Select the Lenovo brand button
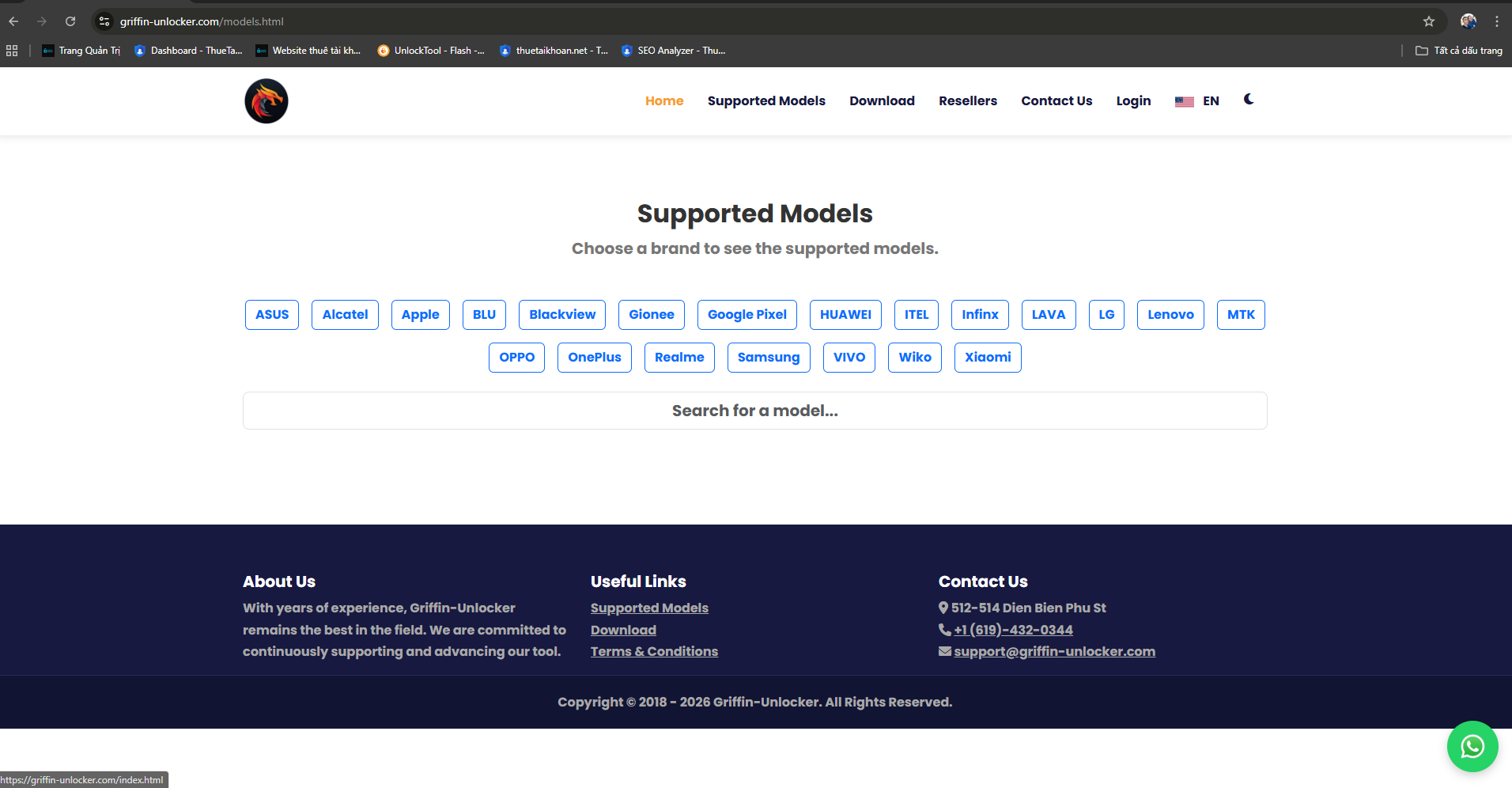This screenshot has width=1512, height=788. (1170, 315)
